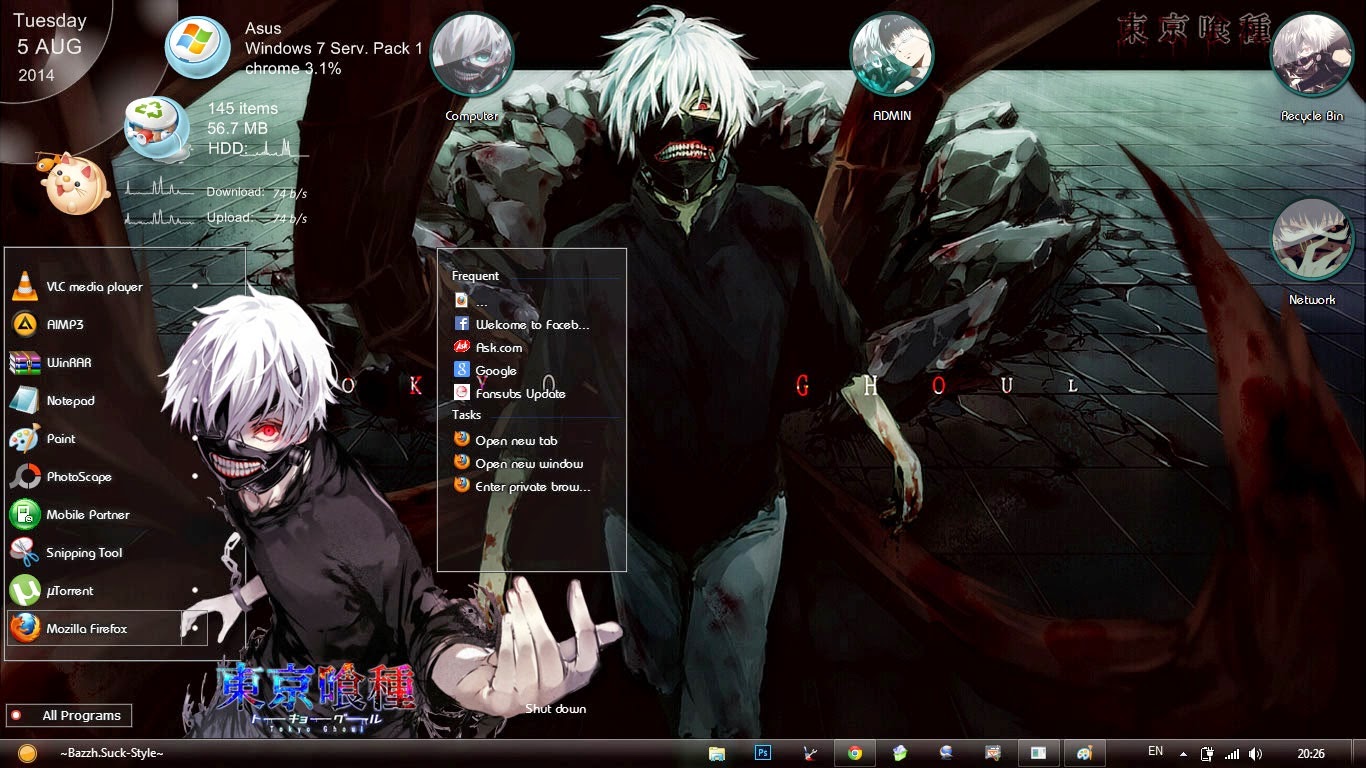The width and height of the screenshot is (1366, 768).
Task: Click the network signal tray icon
Action: pyautogui.click(x=1232, y=754)
